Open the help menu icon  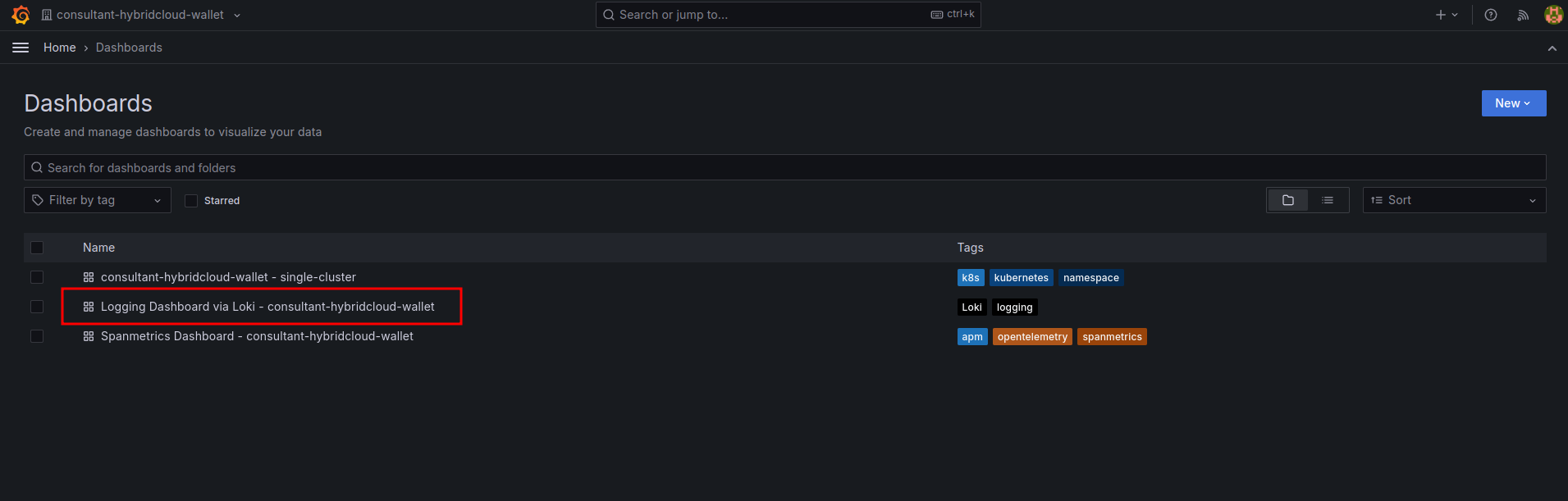pos(1491,15)
